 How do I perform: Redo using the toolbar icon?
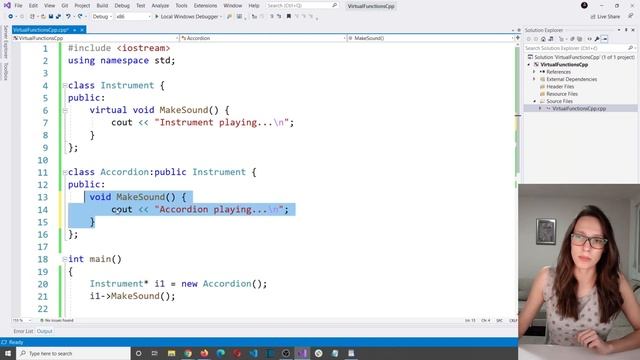80,17
